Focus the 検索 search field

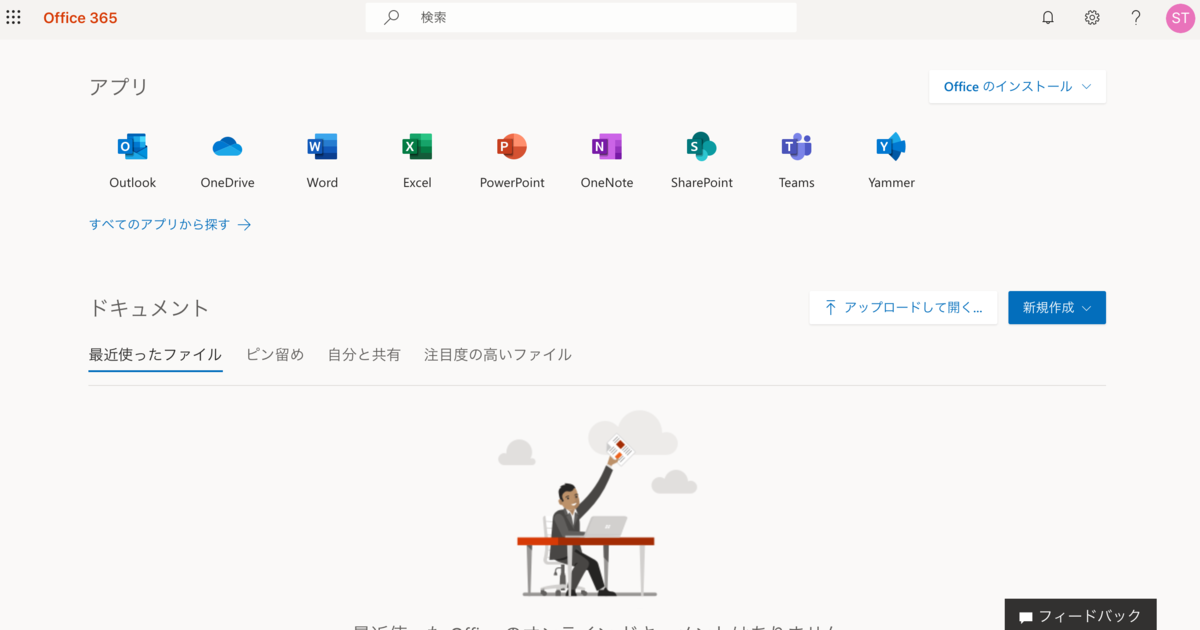581,18
